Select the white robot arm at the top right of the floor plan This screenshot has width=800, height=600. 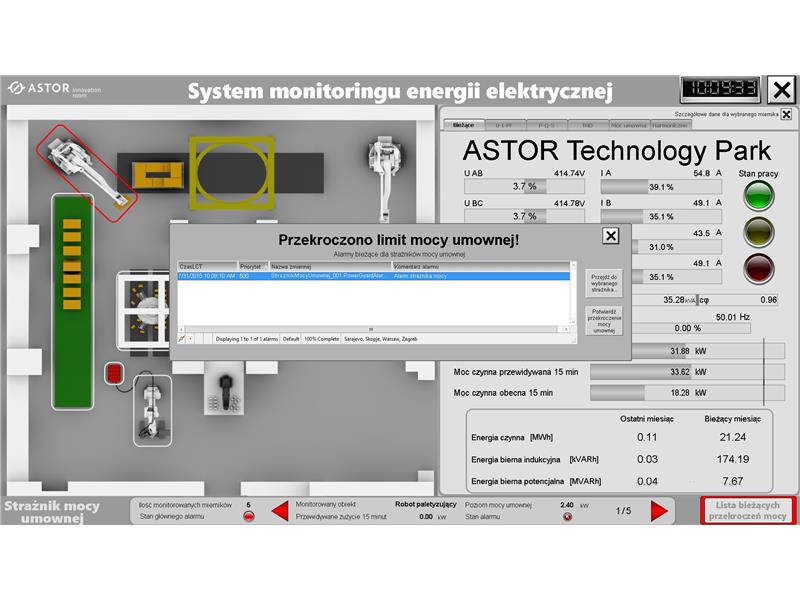click(386, 177)
